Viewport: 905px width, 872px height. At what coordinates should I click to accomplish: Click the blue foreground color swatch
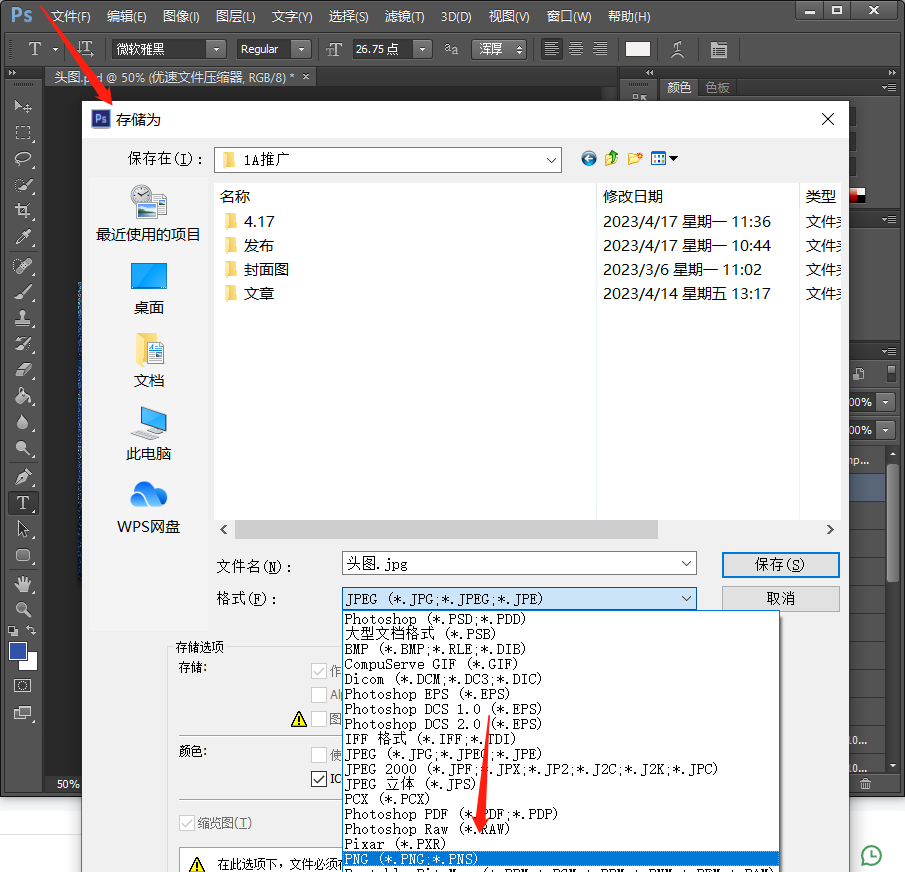point(17,651)
